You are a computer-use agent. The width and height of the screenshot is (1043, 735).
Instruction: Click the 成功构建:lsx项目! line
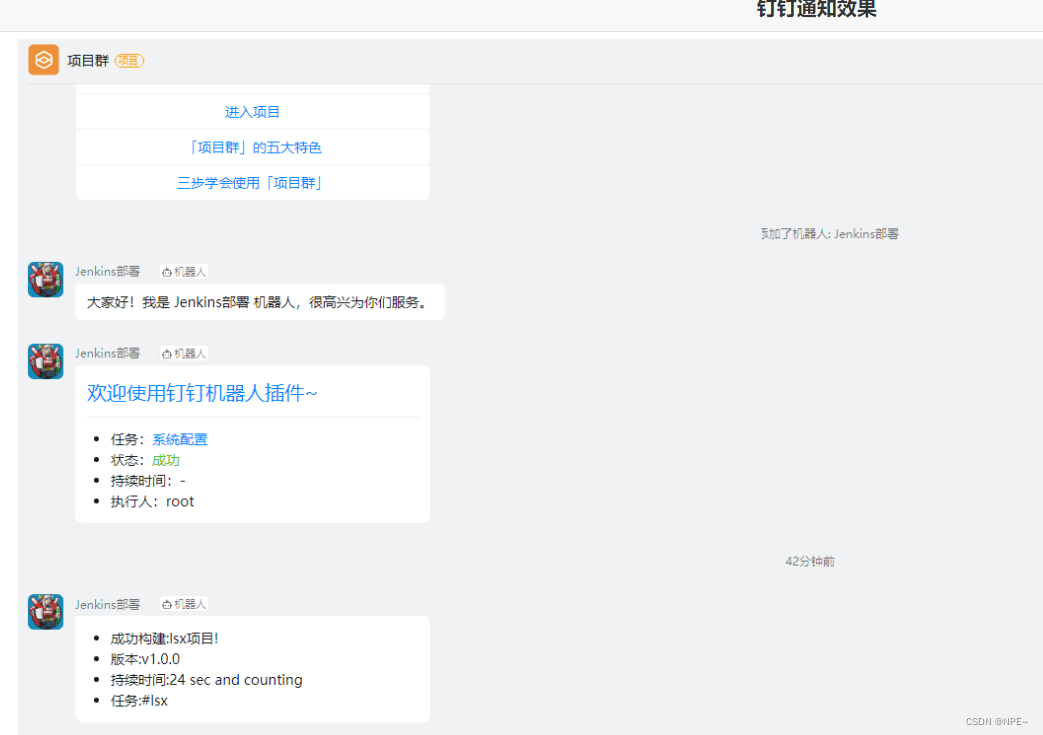click(x=164, y=639)
